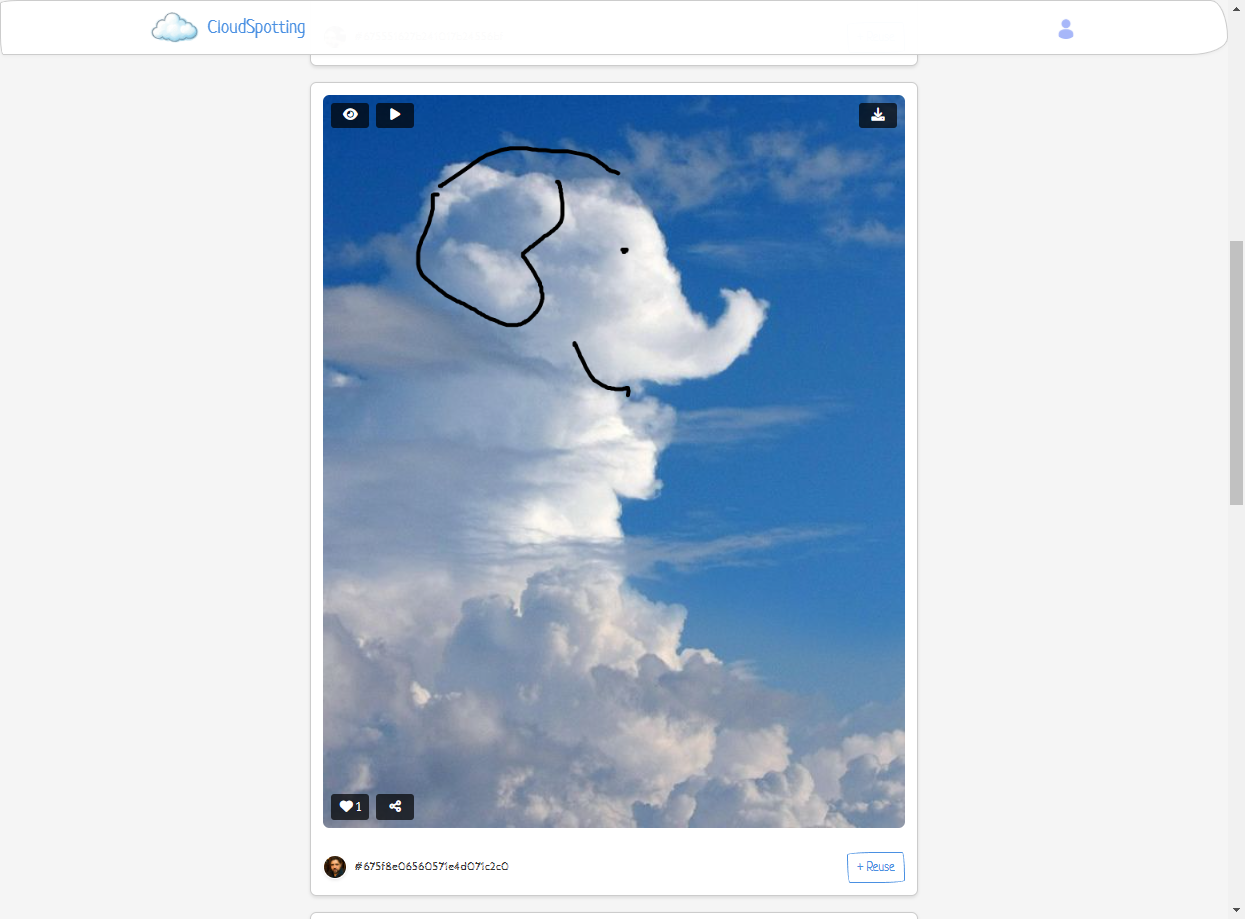Viewport: 1245px width, 919px height.
Task: Click the scrollbar up arrow
Action: tap(1236, 8)
